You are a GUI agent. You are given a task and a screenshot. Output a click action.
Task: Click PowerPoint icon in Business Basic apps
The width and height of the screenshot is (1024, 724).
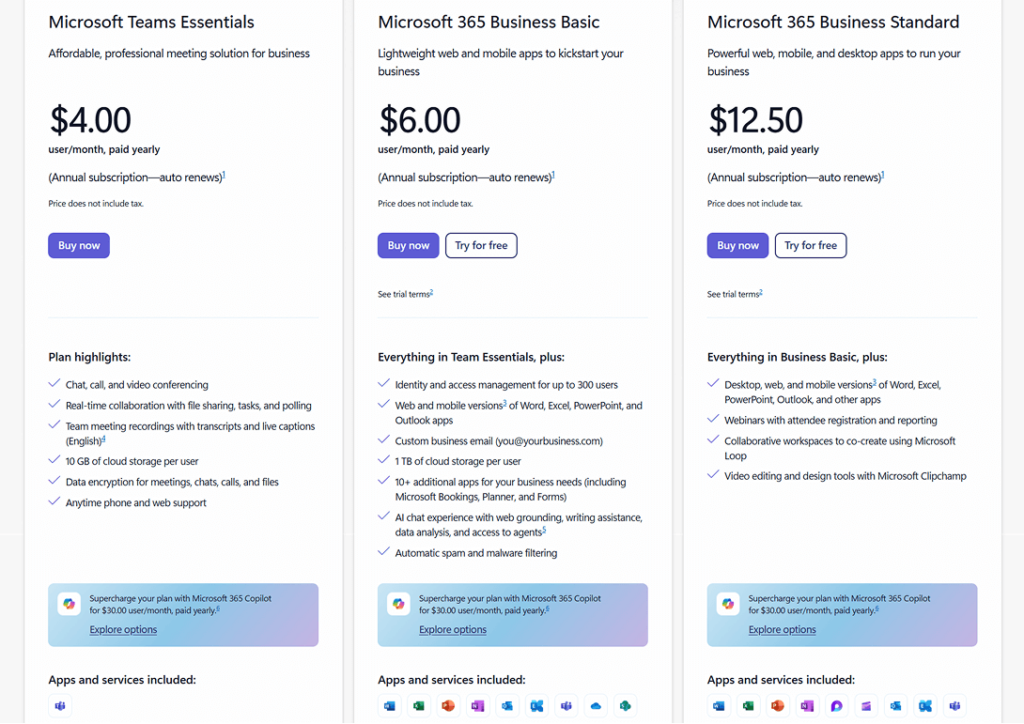tap(448, 706)
